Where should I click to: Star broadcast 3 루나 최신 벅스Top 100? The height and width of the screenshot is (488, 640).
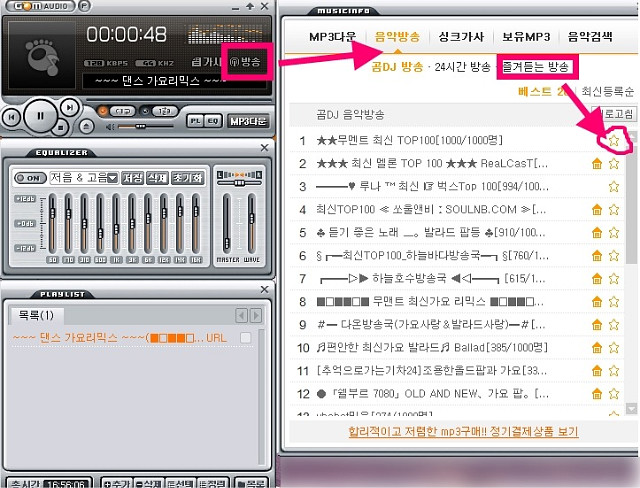coord(614,187)
